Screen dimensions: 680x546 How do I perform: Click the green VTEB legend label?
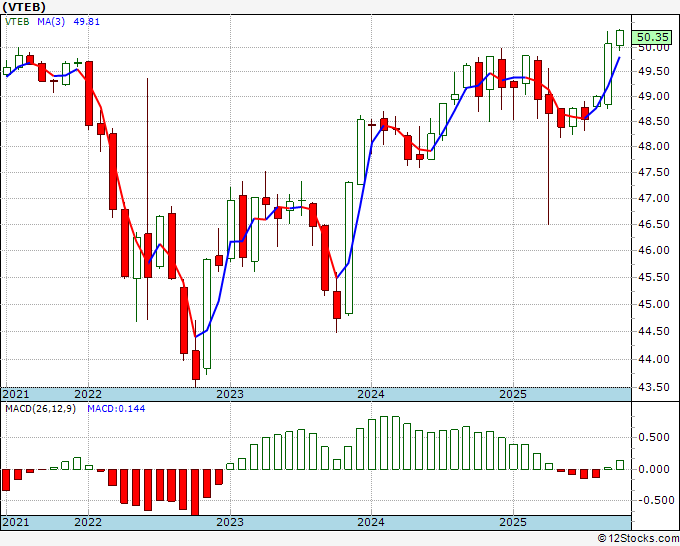[17, 22]
